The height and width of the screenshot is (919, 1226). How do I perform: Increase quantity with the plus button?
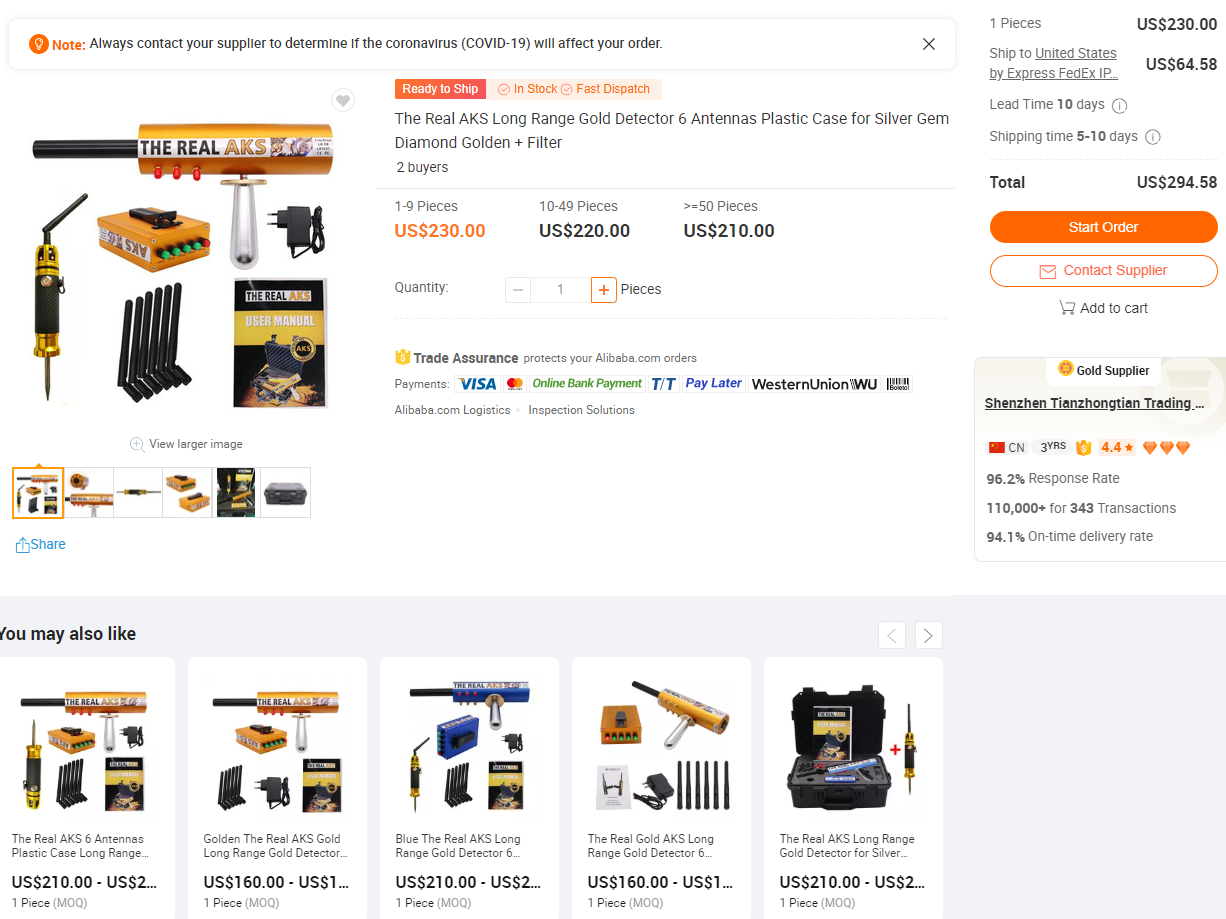click(604, 290)
